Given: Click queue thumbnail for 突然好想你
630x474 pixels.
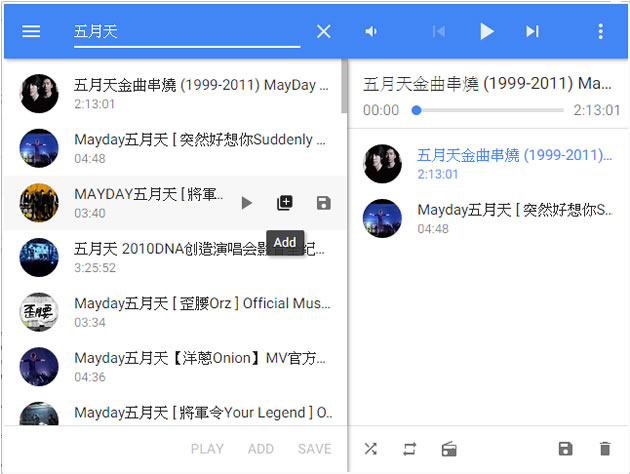Looking at the screenshot, I should [382, 219].
